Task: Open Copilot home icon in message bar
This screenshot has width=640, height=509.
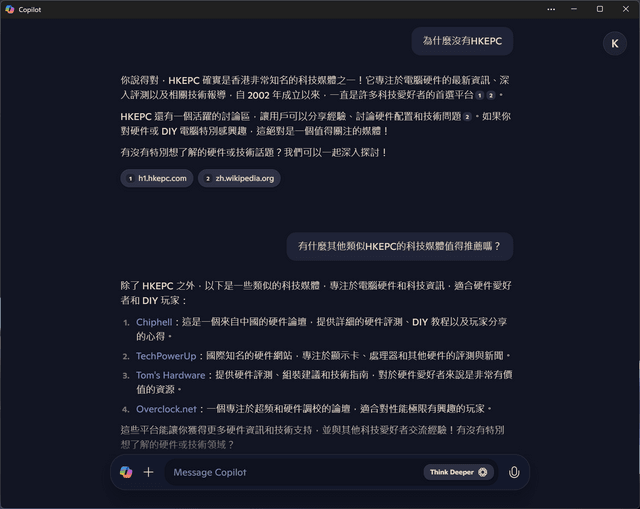Action: tap(126, 472)
